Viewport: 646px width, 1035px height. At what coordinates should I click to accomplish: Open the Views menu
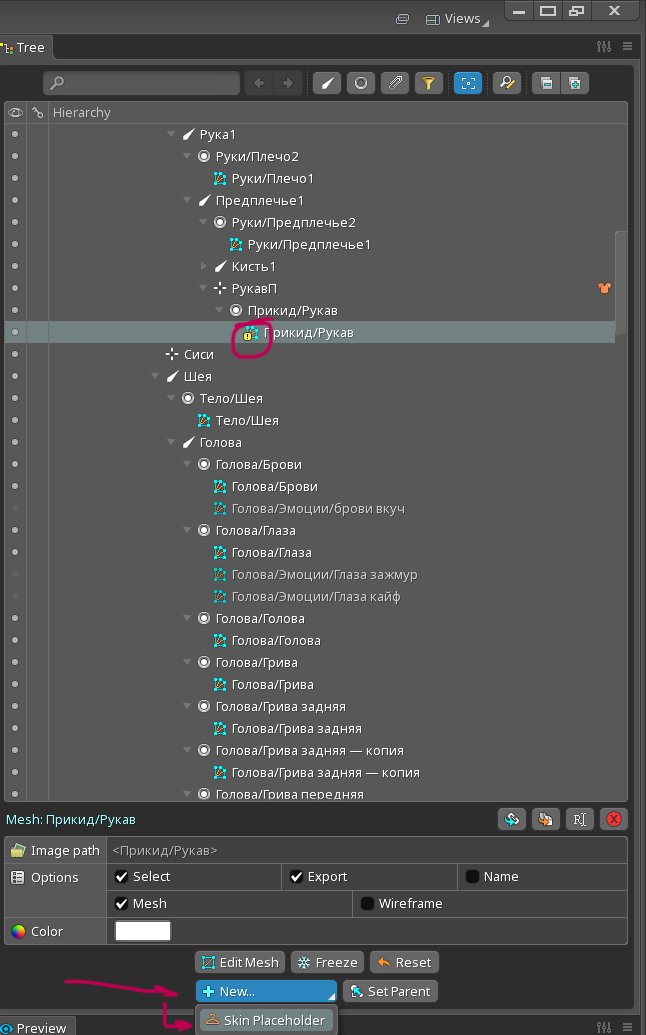[x=460, y=19]
